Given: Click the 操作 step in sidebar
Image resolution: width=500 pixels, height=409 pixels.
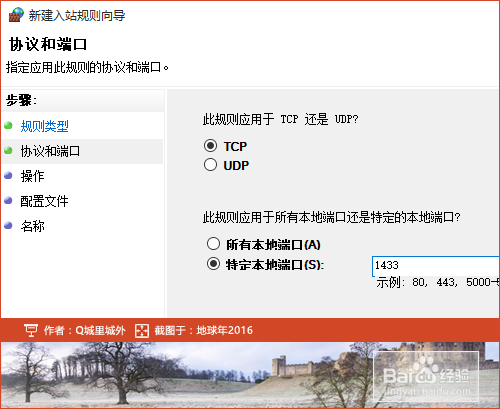Looking at the screenshot, I should tap(32, 176).
